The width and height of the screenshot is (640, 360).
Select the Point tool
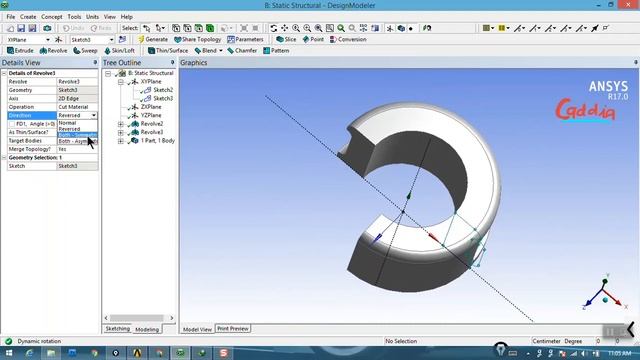[x=313, y=40]
